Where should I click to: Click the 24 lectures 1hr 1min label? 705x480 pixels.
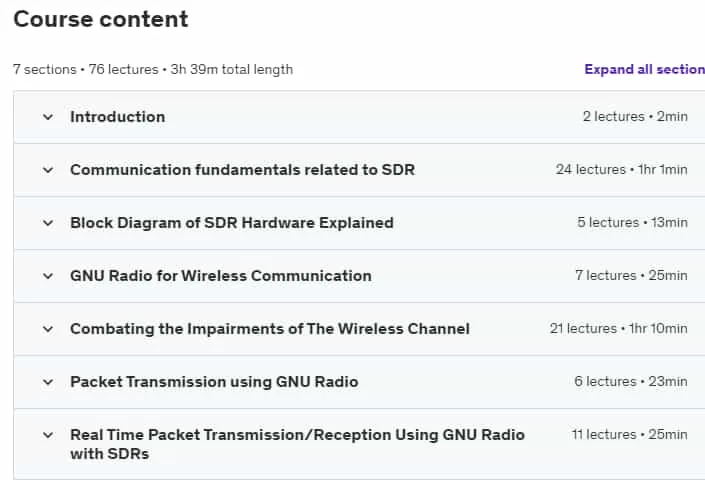[621, 169]
